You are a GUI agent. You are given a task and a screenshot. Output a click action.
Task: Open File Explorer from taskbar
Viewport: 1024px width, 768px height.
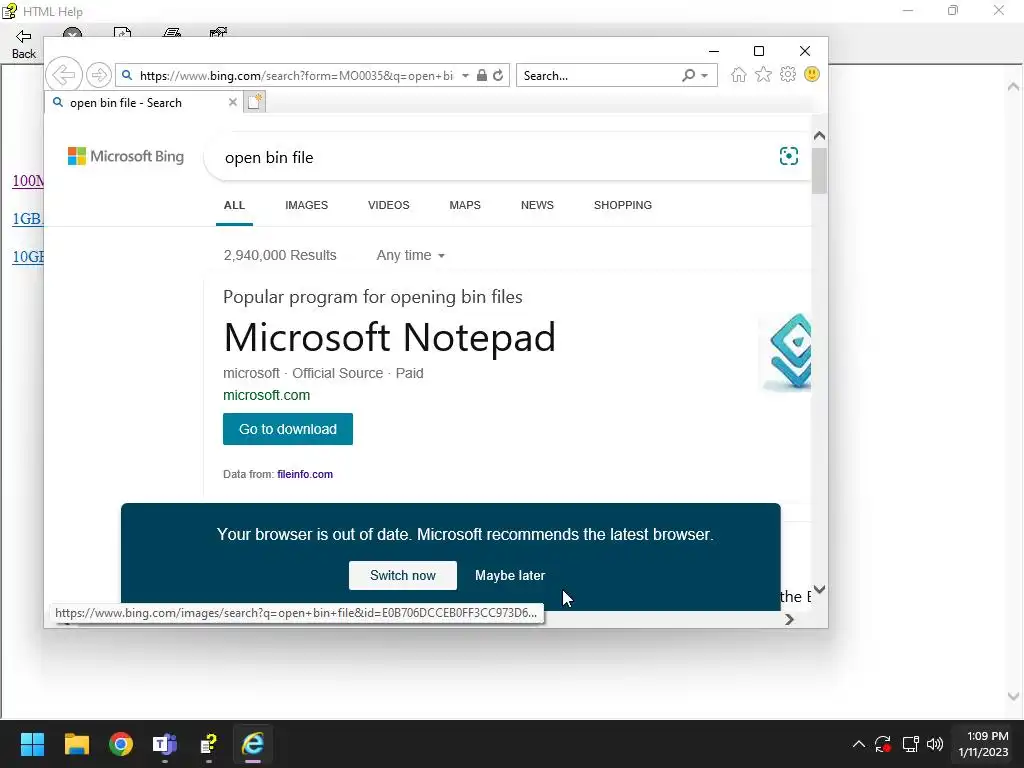(76, 744)
